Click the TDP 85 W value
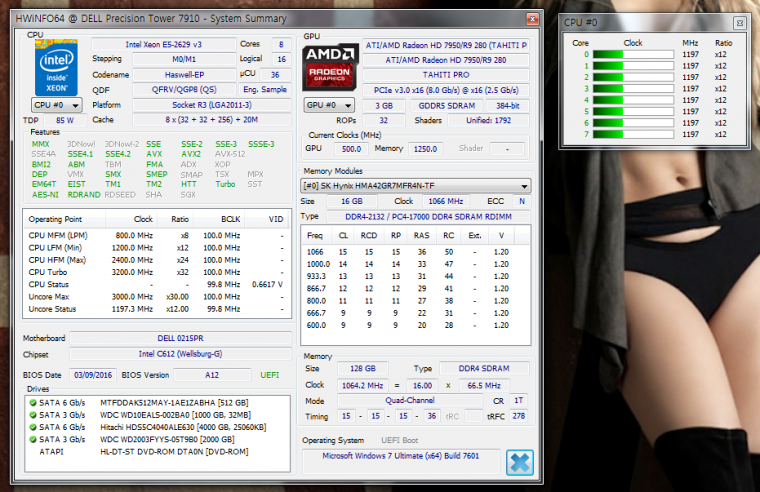Image resolution: width=760 pixels, height=492 pixels. (x=64, y=120)
